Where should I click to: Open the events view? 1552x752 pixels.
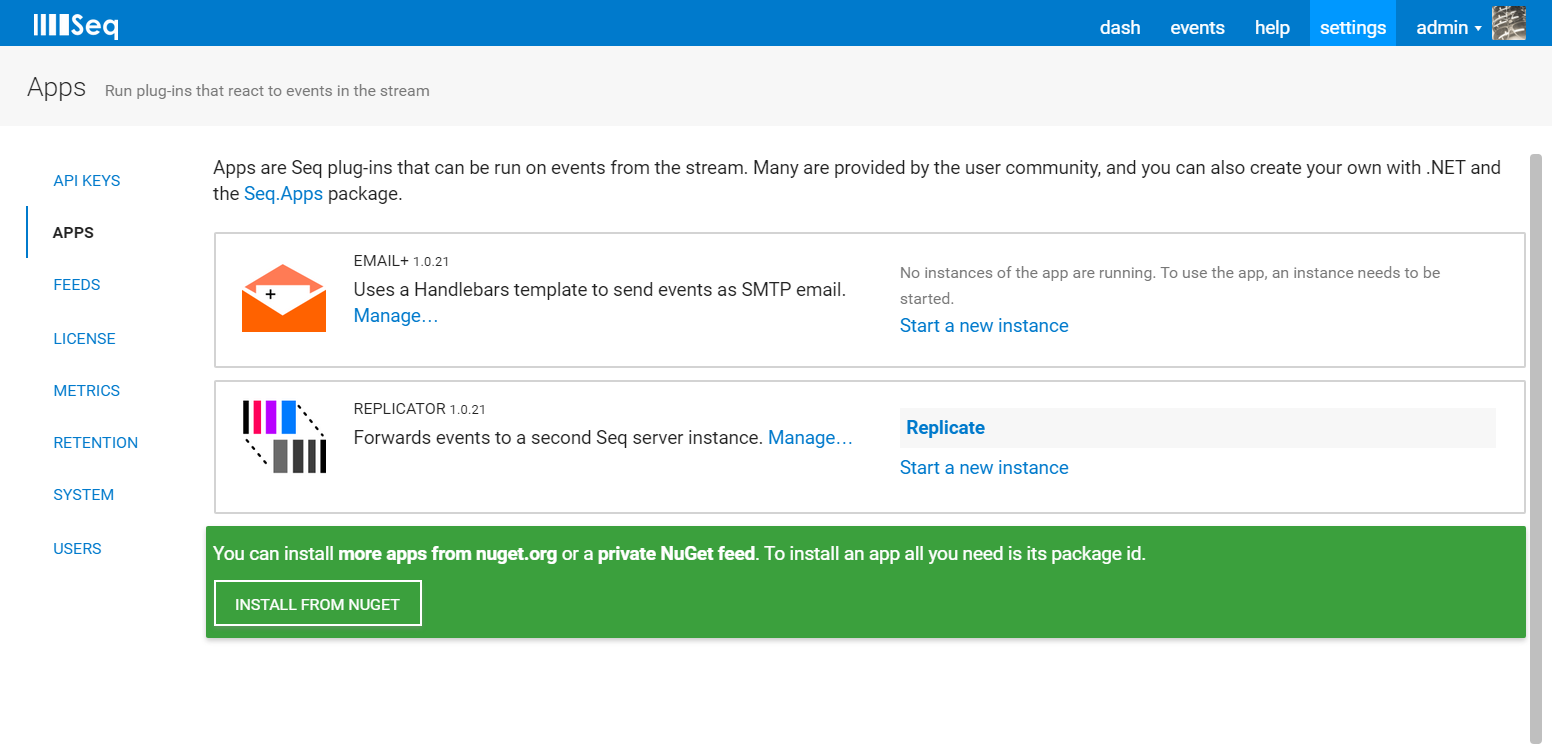point(1197,28)
